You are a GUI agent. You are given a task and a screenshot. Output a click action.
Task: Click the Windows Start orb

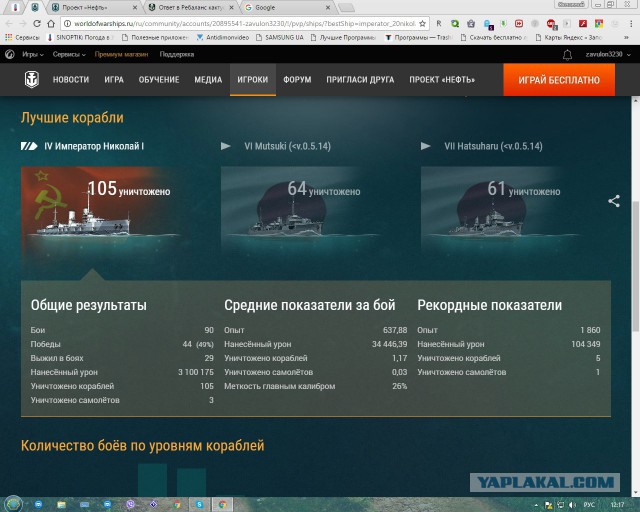[13, 504]
